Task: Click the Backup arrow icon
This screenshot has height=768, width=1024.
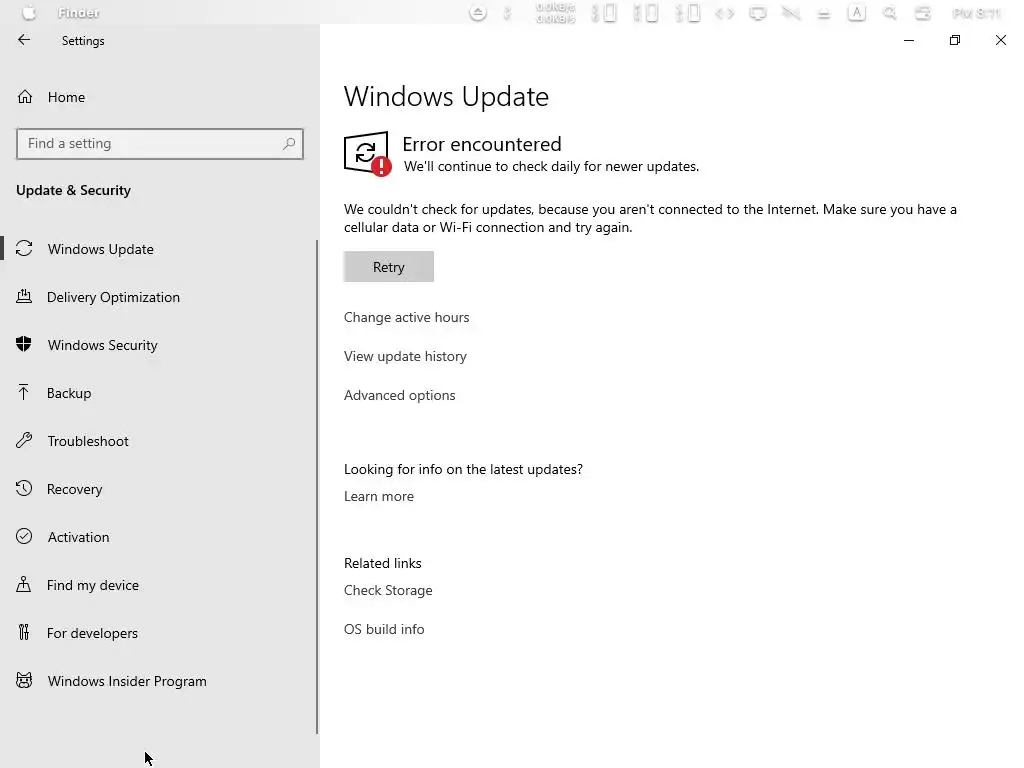Action: click(24, 392)
